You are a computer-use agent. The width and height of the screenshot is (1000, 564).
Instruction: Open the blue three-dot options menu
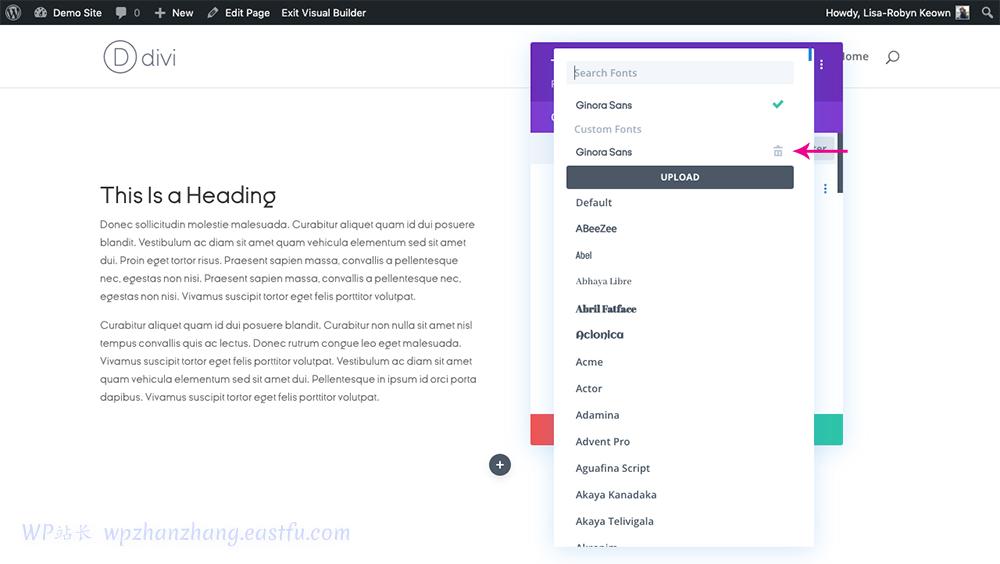pos(825,188)
